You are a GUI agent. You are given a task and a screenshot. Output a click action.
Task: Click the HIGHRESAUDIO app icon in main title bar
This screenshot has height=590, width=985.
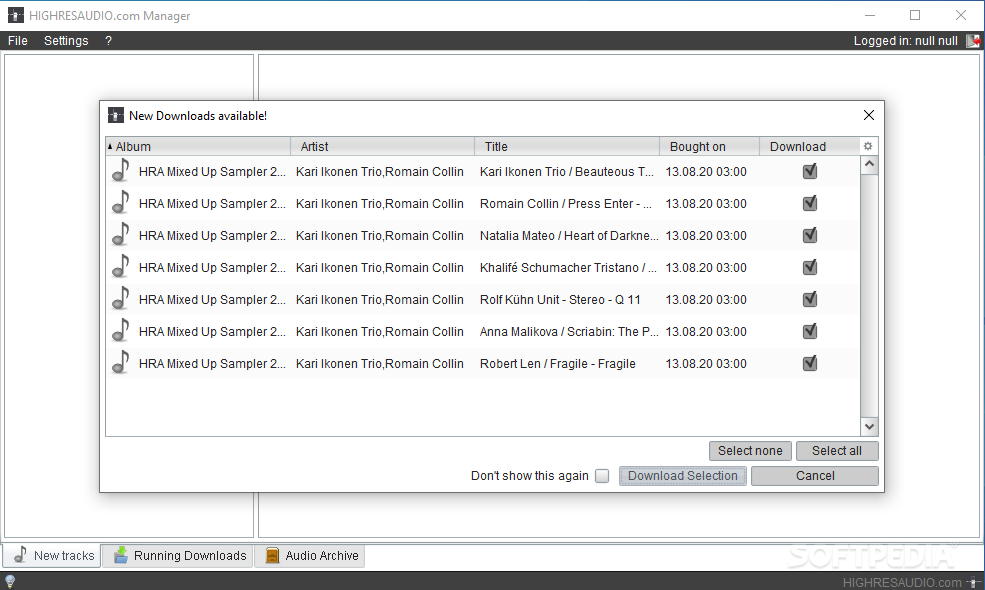point(16,15)
